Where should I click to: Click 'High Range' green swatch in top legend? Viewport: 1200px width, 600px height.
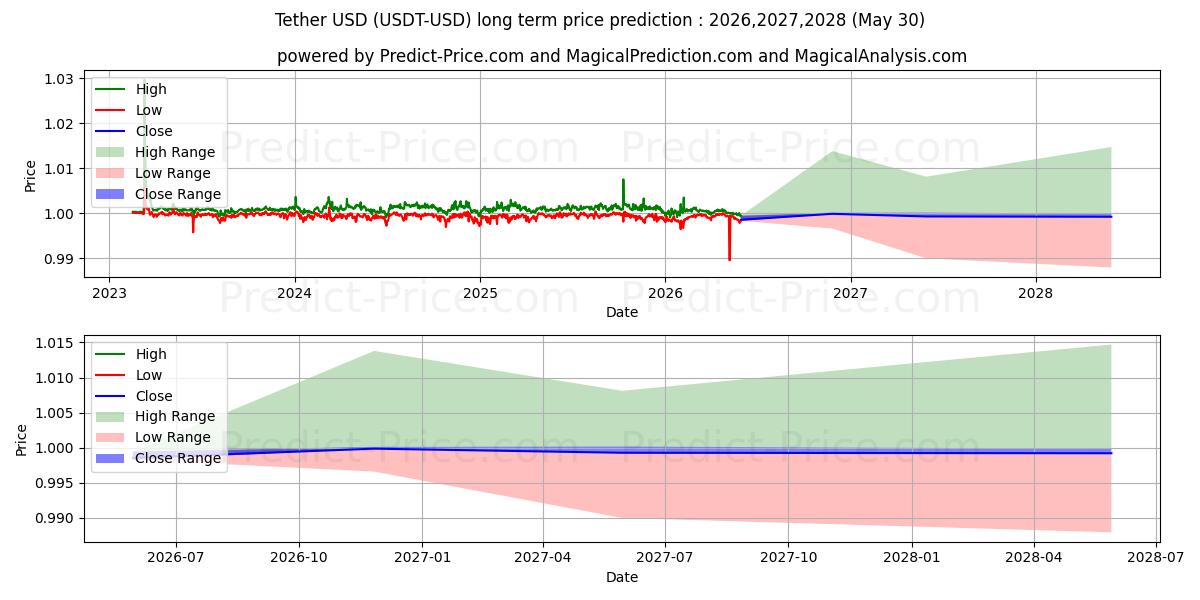click(111, 152)
